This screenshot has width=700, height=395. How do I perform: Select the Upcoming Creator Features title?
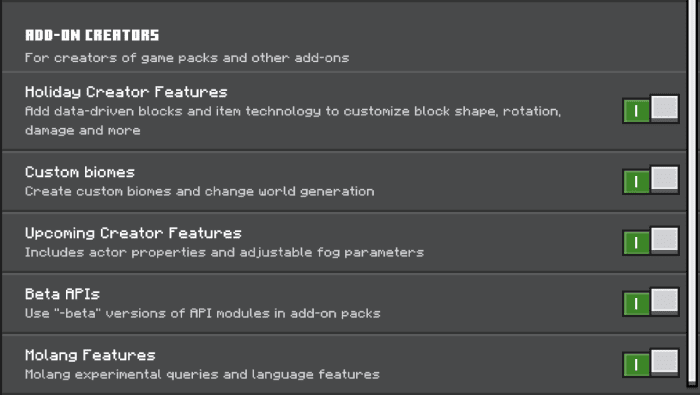[133, 233]
